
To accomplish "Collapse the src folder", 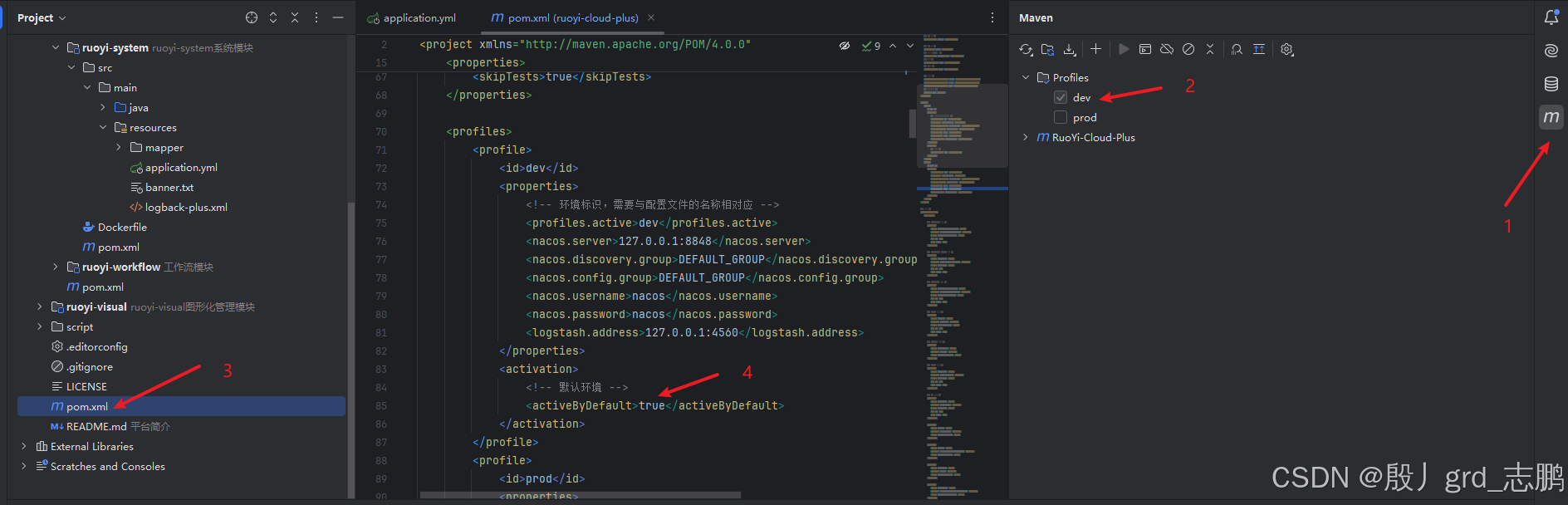I will click(71, 67).
